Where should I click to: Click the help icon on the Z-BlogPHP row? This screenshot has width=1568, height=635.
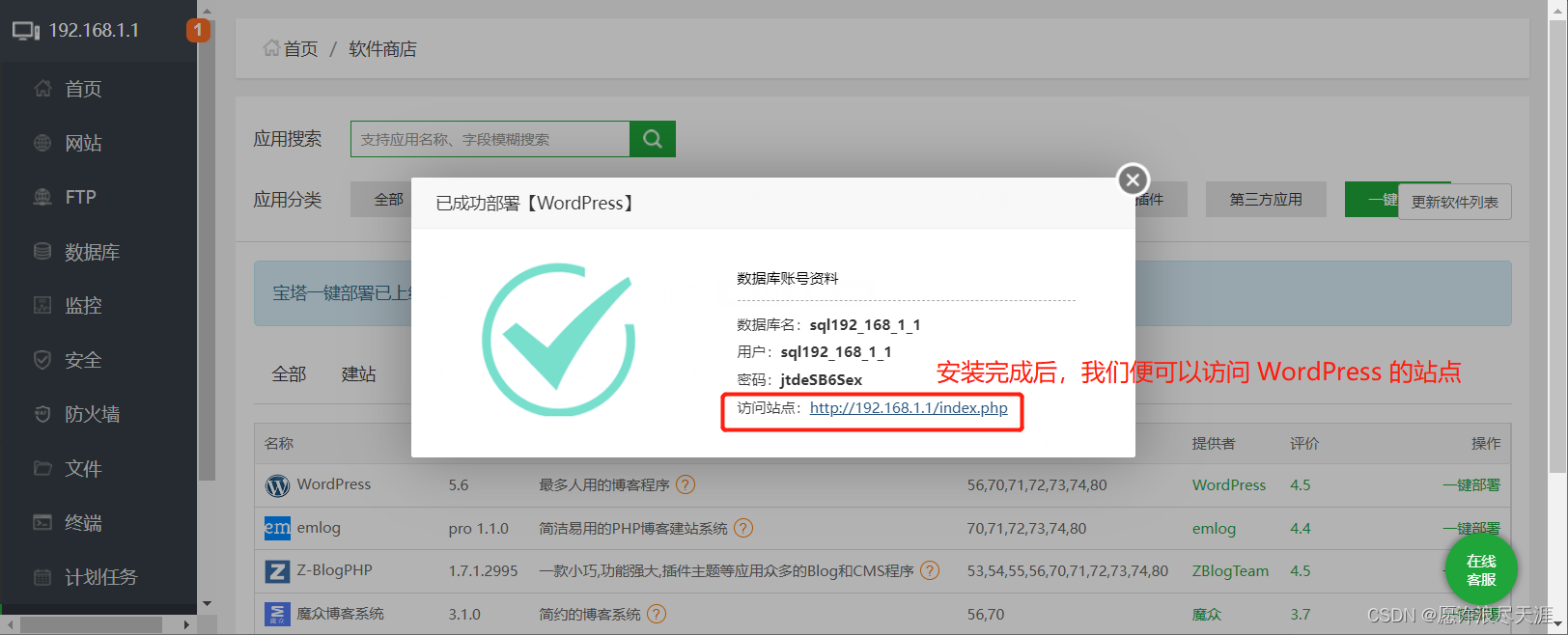coord(930,570)
